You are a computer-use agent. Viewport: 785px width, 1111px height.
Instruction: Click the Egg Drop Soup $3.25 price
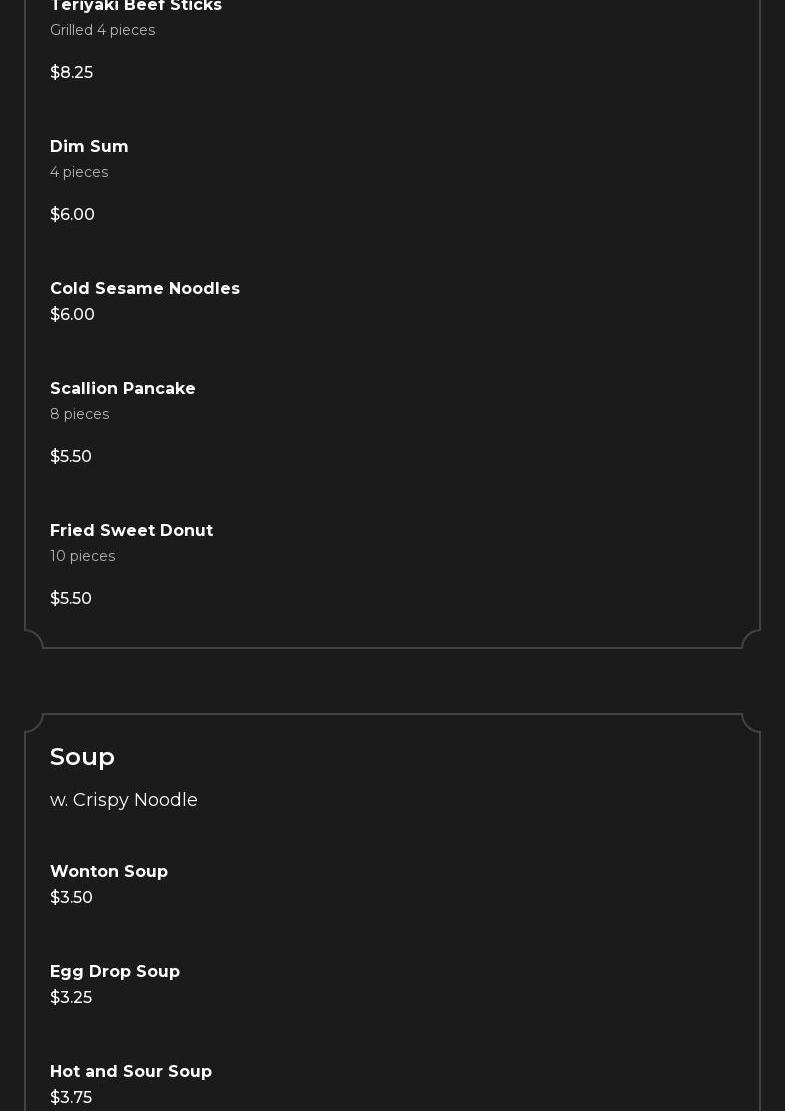click(71, 998)
